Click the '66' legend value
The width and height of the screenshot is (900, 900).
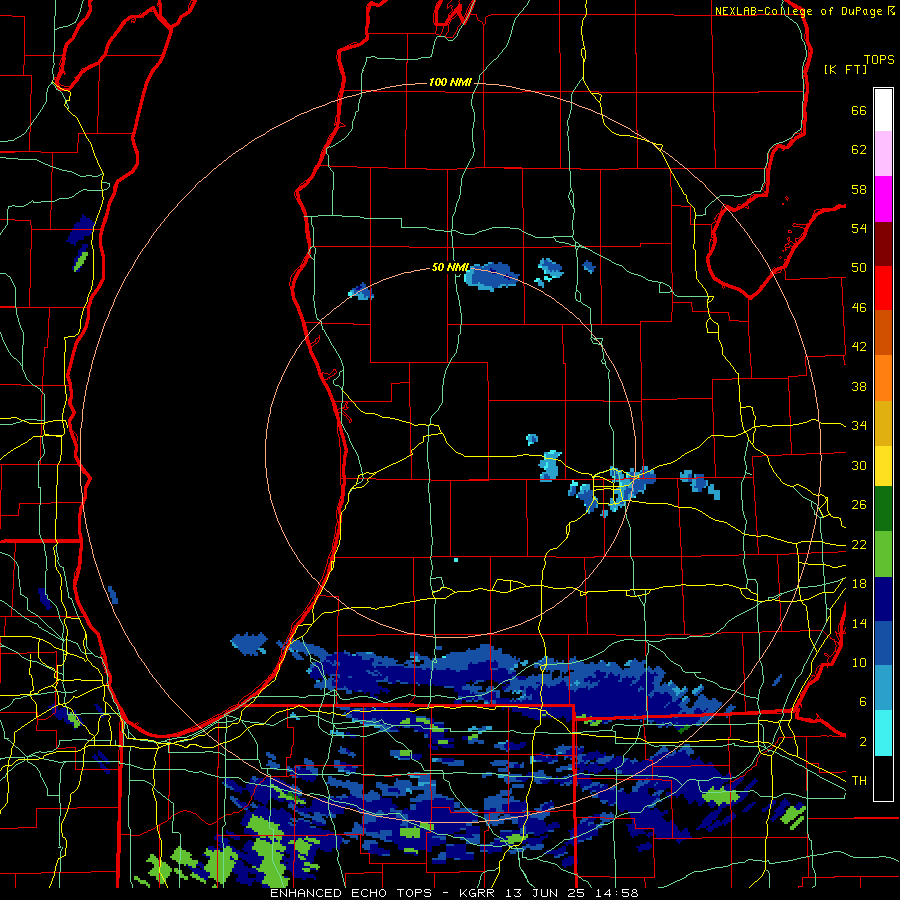click(x=859, y=110)
